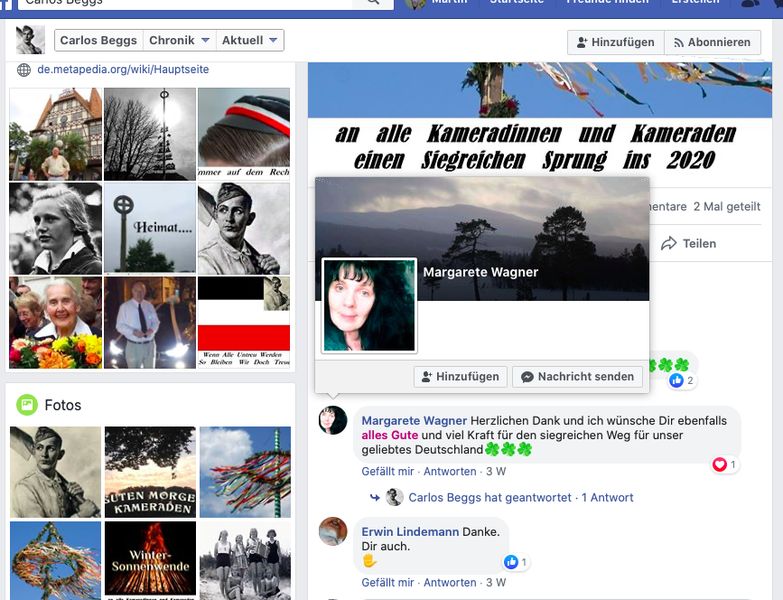Click Hinzufügen in Margarete Wagner hover card
Screen dimensions: 783x600
click(x=459, y=377)
